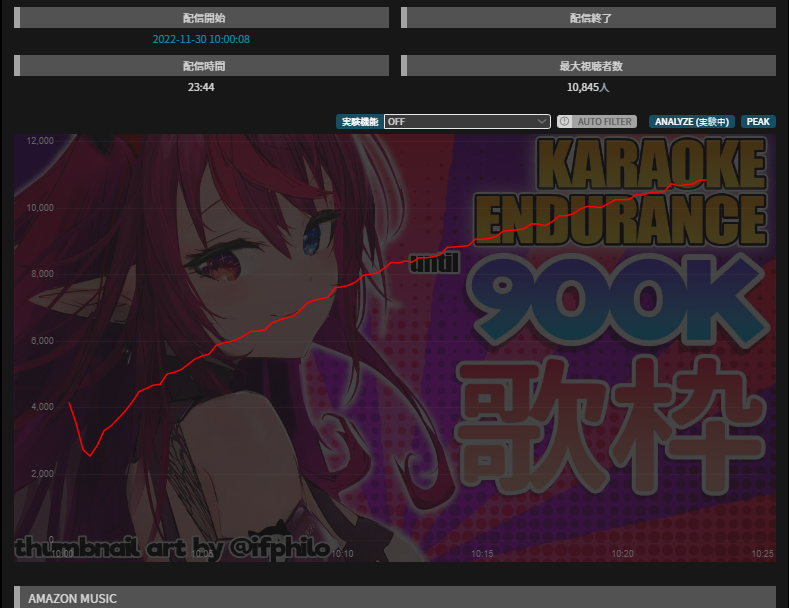The height and width of the screenshot is (608, 789).
Task: Click the 2,000 y-axis label
Action: pyautogui.click(x=42, y=474)
